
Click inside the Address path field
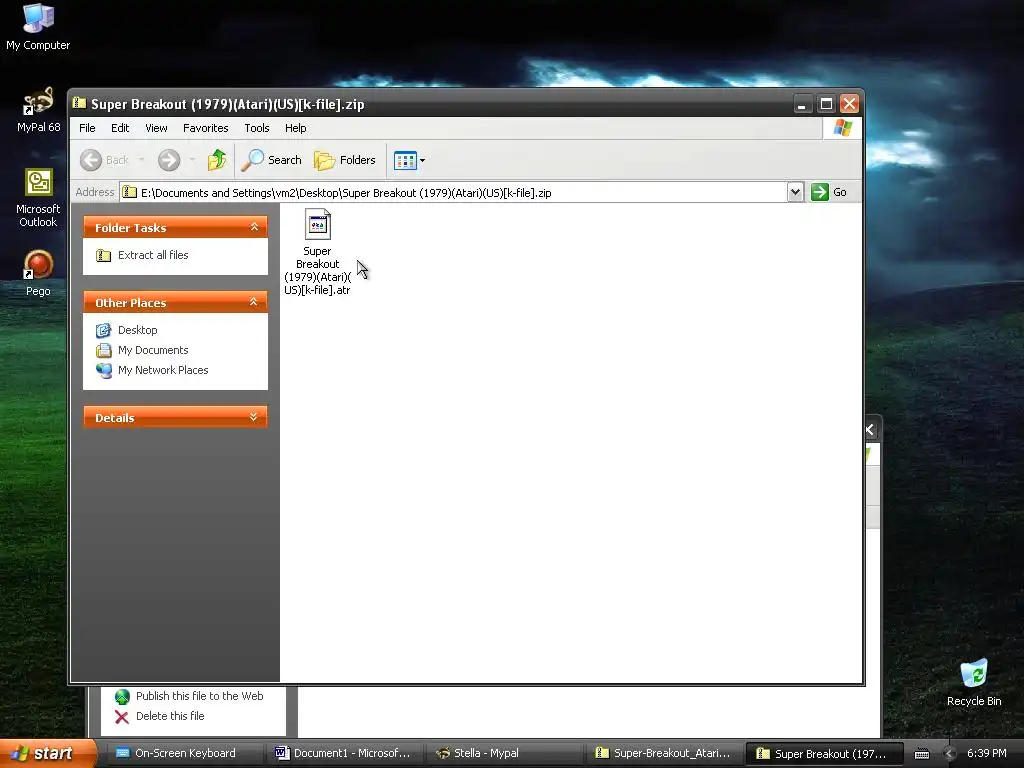(454, 193)
